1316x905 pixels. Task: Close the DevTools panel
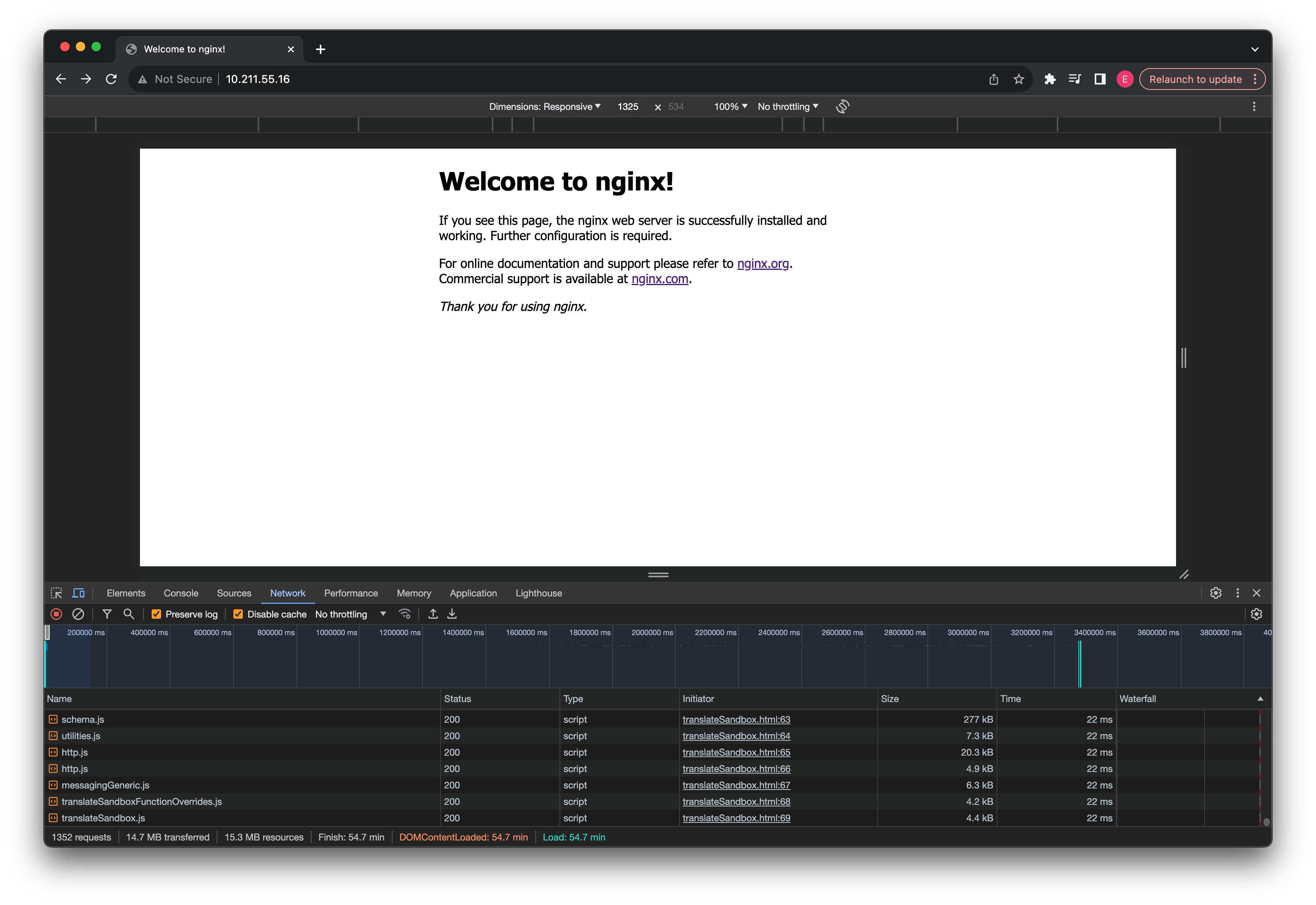click(x=1257, y=593)
